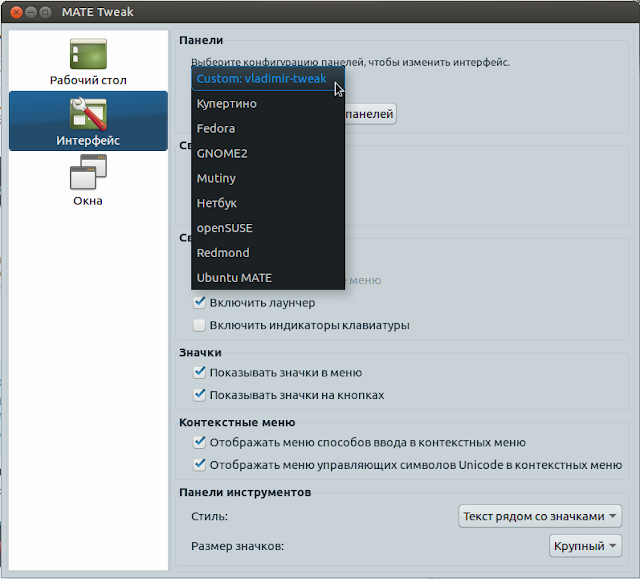Toggle Включить лаунчер checkbox
Viewport: 640px width, 579px height.
point(199,302)
